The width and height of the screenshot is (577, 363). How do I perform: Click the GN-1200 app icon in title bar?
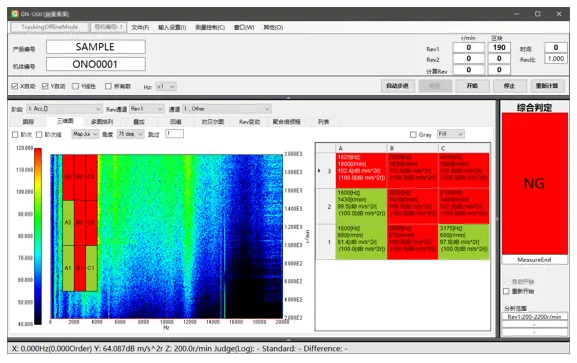[x=15, y=14]
